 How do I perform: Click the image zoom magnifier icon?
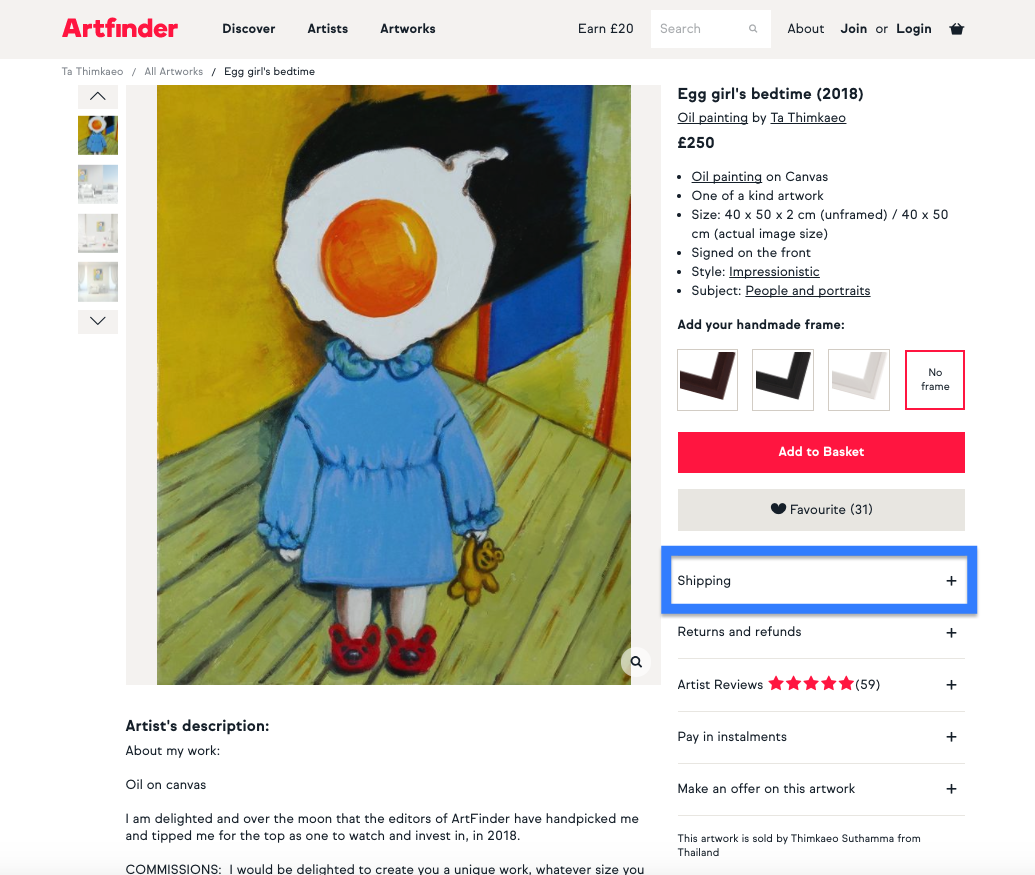coord(636,662)
